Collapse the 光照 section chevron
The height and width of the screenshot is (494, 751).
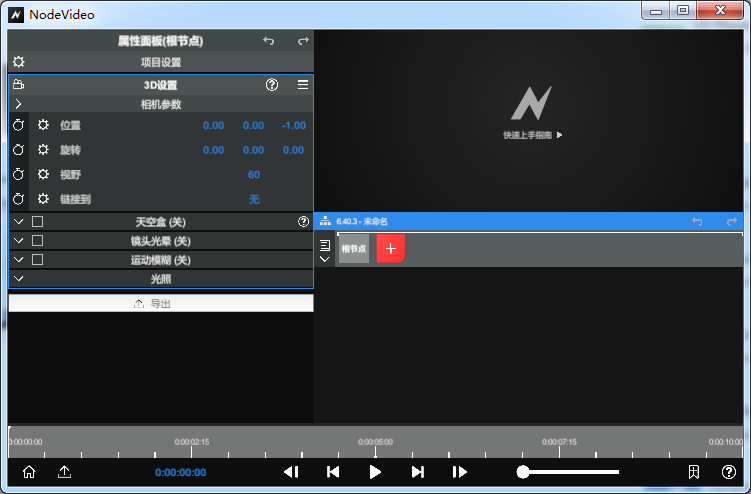coord(18,279)
